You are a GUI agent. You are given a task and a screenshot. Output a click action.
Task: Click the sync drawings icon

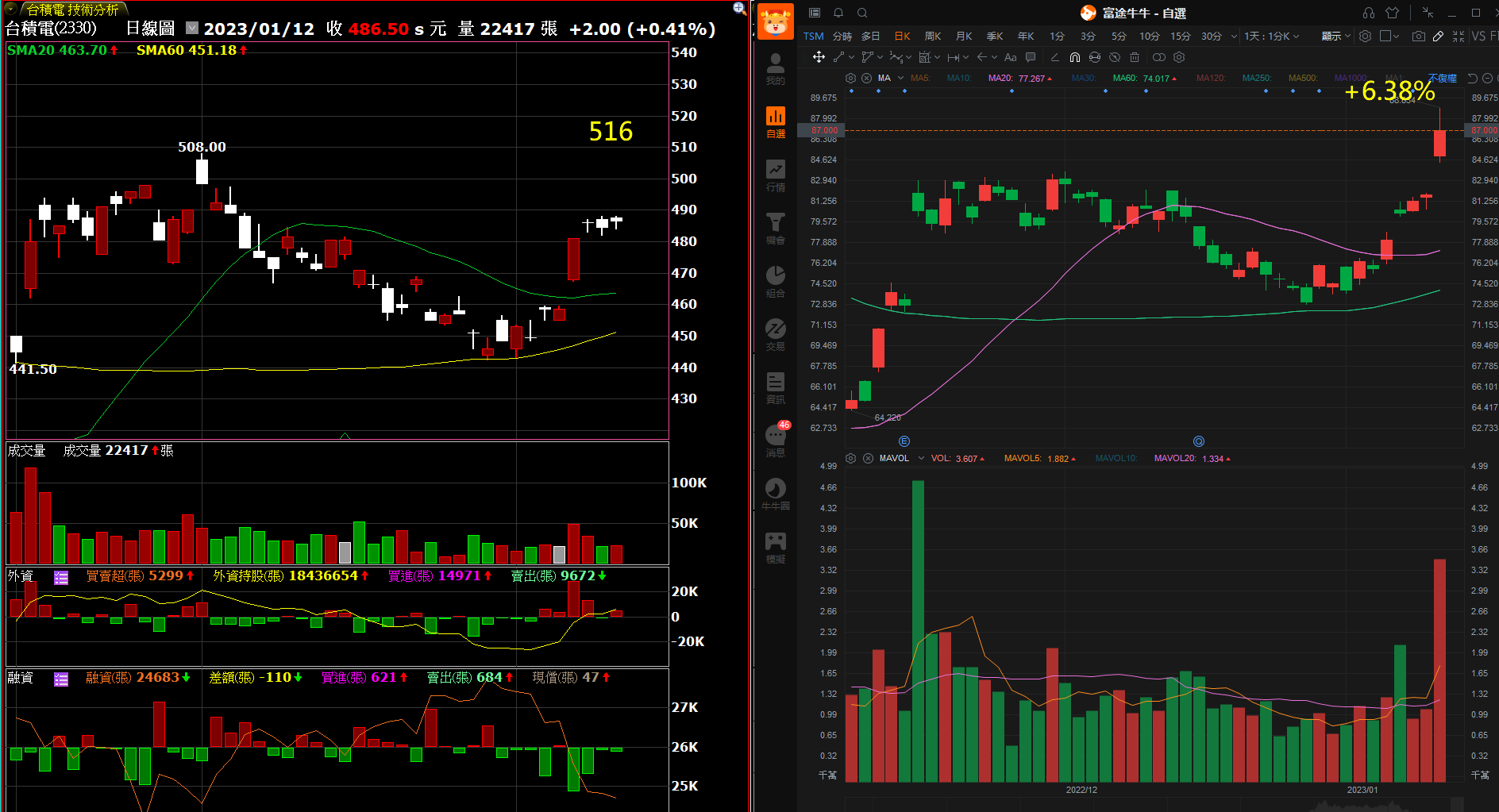(1095, 57)
